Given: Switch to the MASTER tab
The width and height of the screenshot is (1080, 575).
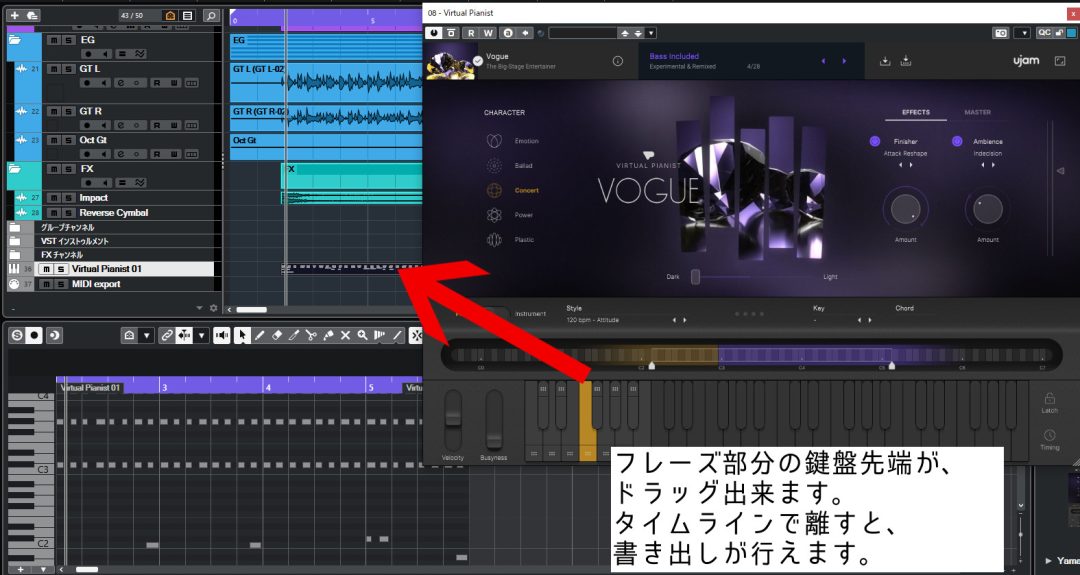Looking at the screenshot, I should [977, 112].
